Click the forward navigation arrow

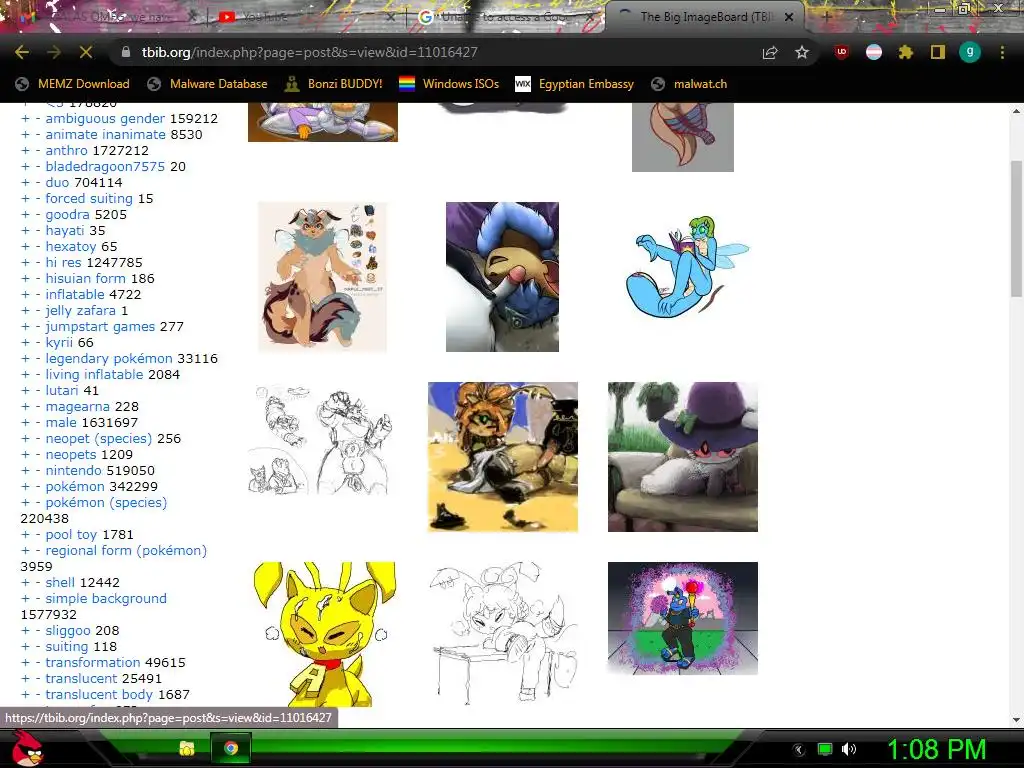pyautogui.click(x=54, y=52)
